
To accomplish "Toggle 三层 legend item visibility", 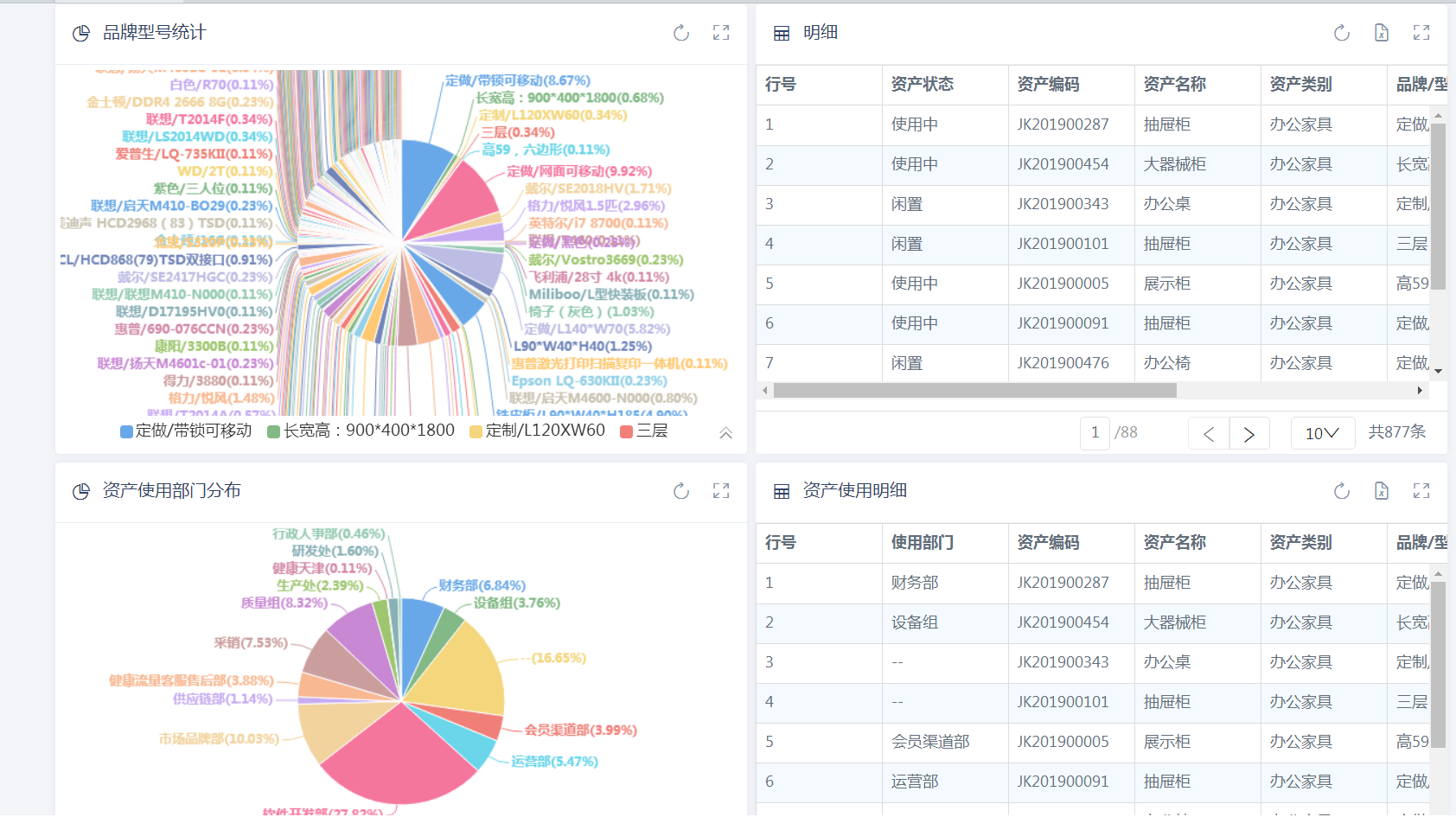I will [644, 431].
